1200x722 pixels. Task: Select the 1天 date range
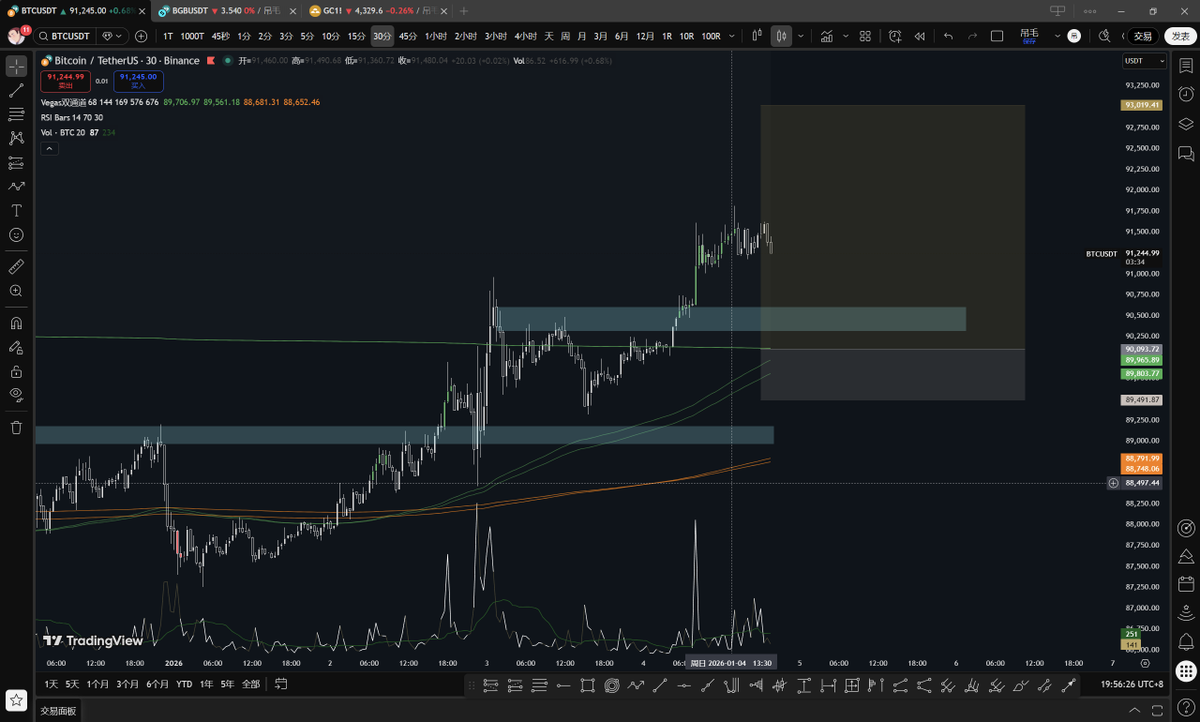51,684
